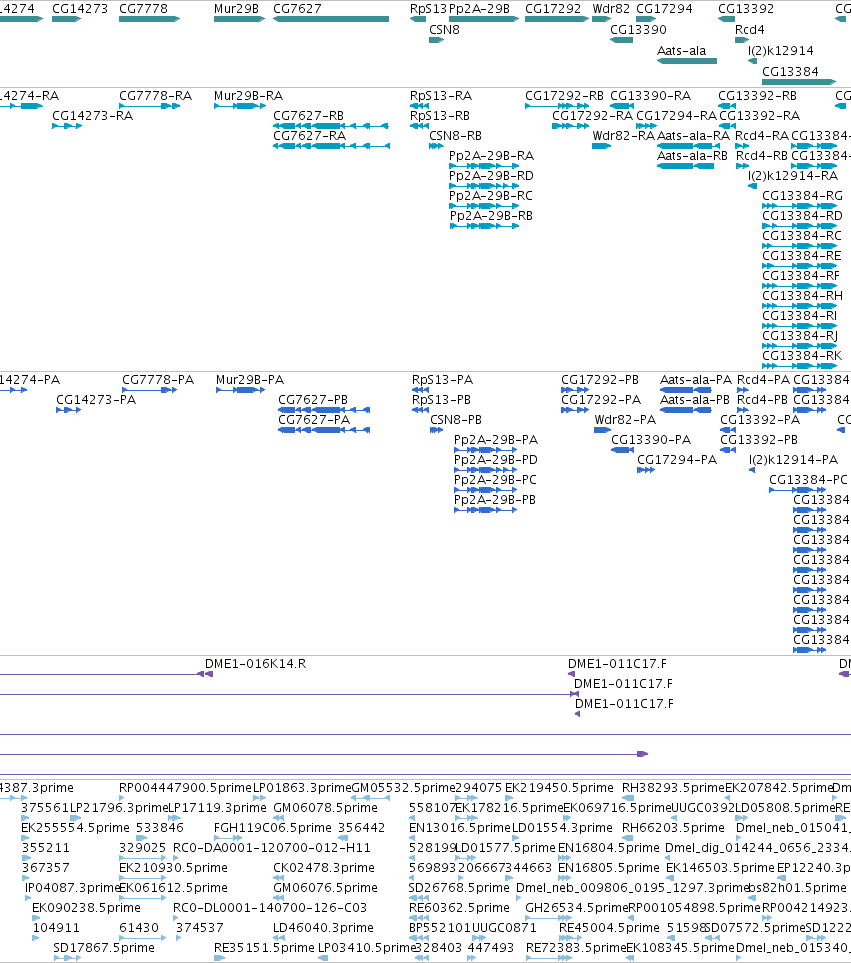Select transcript CG17292-RB label

click(x=564, y=96)
